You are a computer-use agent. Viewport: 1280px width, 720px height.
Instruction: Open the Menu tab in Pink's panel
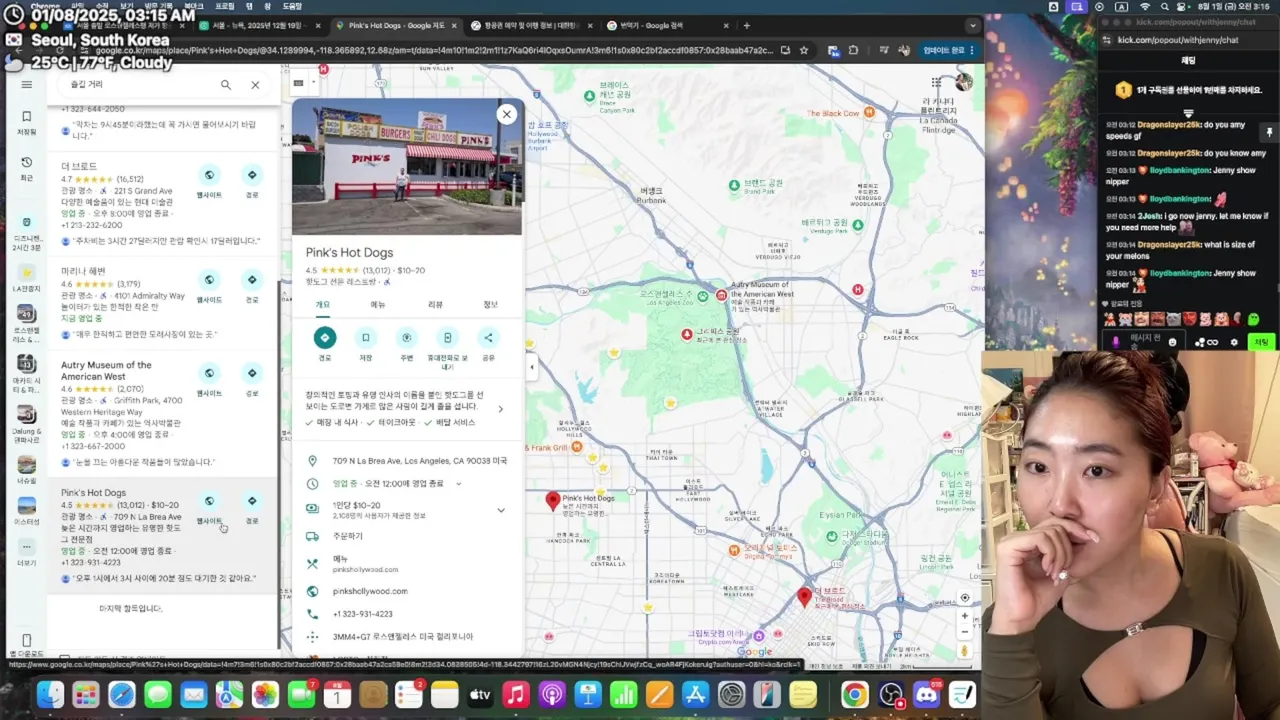point(378,305)
